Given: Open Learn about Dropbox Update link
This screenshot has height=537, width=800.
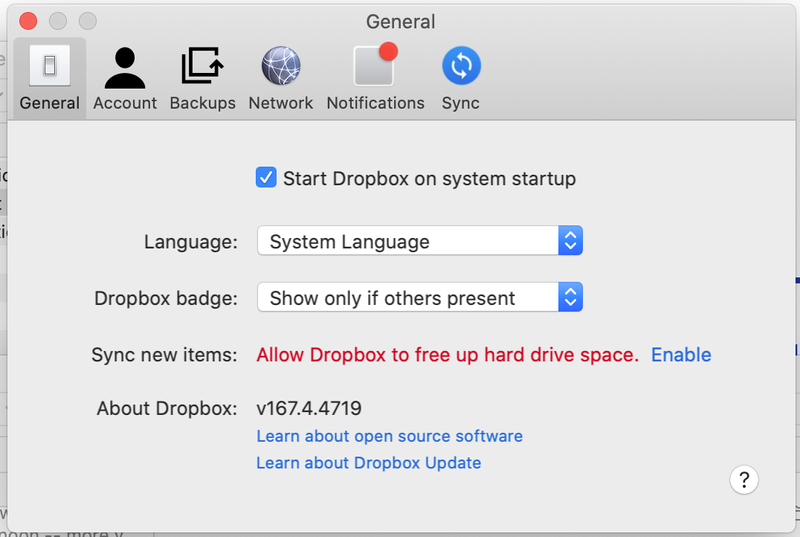Looking at the screenshot, I should tap(368, 463).
